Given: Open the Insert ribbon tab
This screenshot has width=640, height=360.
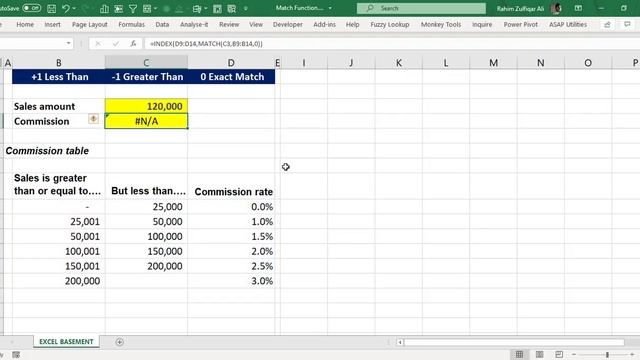Looking at the screenshot, I should pyautogui.click(x=52, y=24).
